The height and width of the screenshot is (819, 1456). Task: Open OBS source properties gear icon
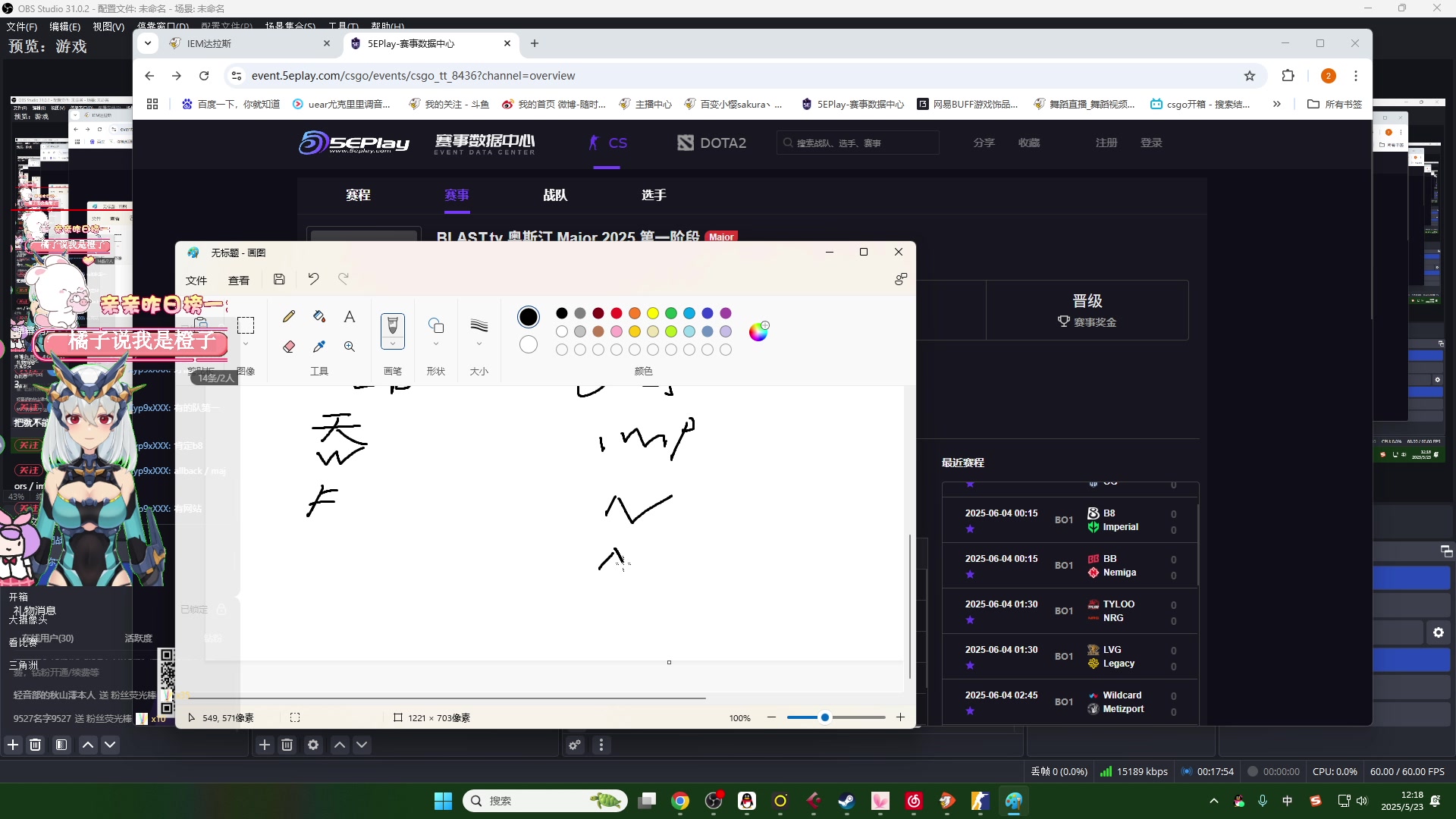313,745
